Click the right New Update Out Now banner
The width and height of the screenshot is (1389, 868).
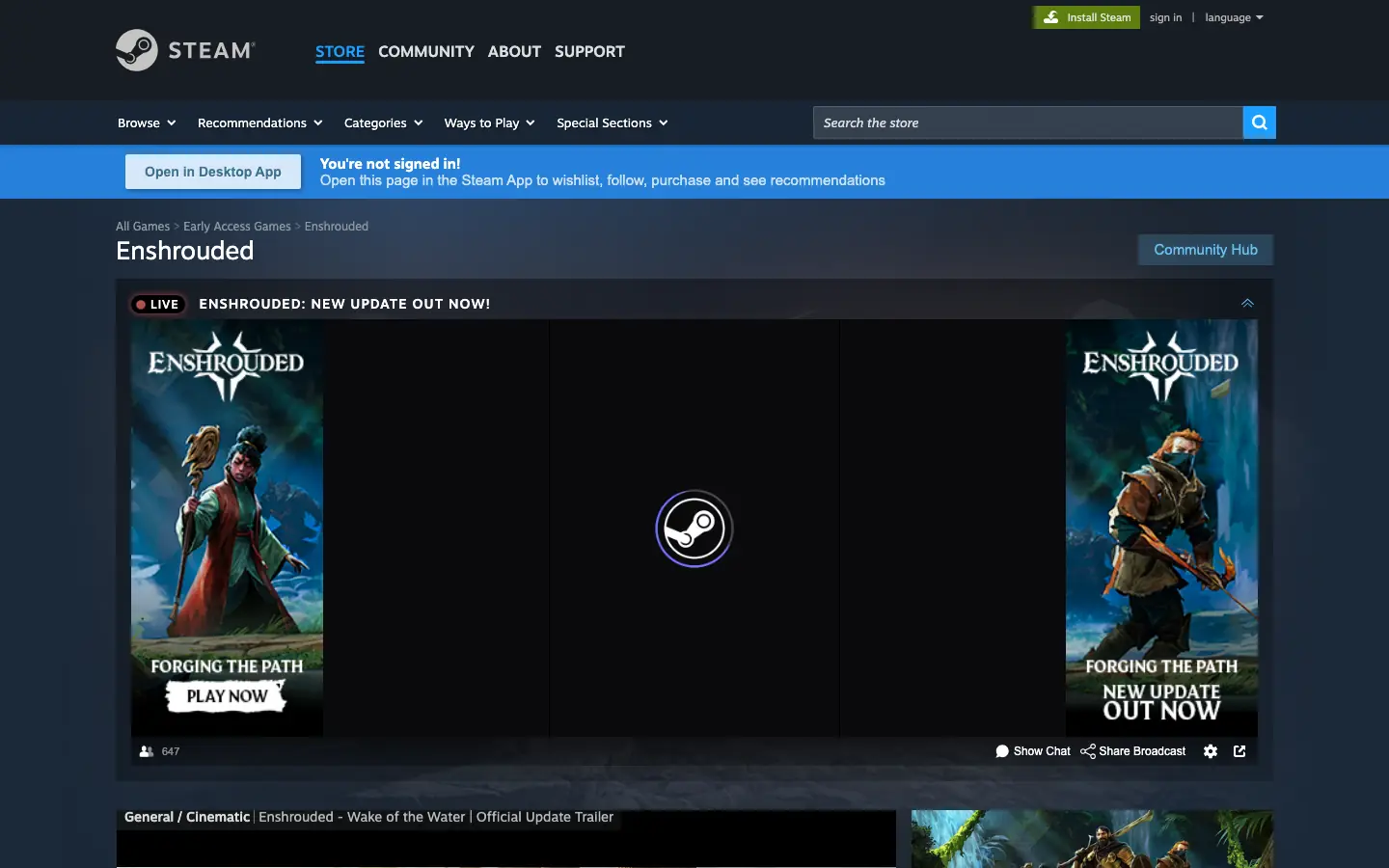click(x=1161, y=529)
